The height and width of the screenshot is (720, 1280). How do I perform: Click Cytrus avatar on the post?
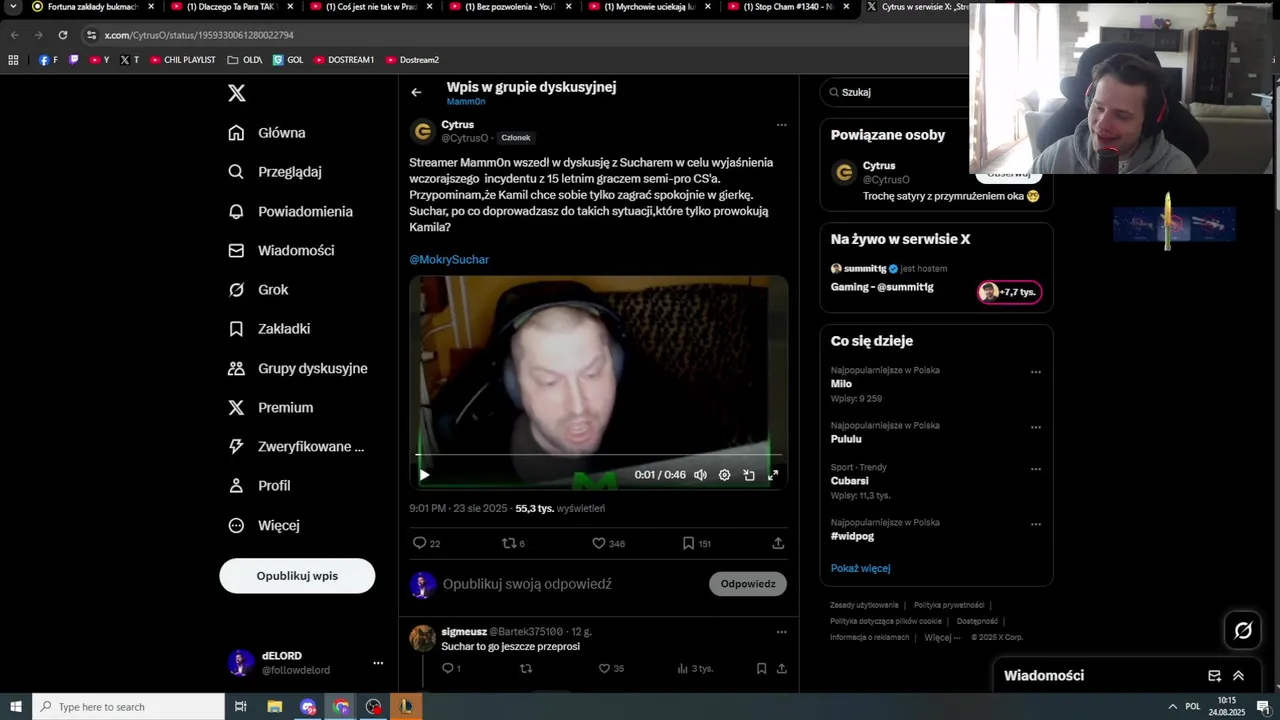pos(423,131)
